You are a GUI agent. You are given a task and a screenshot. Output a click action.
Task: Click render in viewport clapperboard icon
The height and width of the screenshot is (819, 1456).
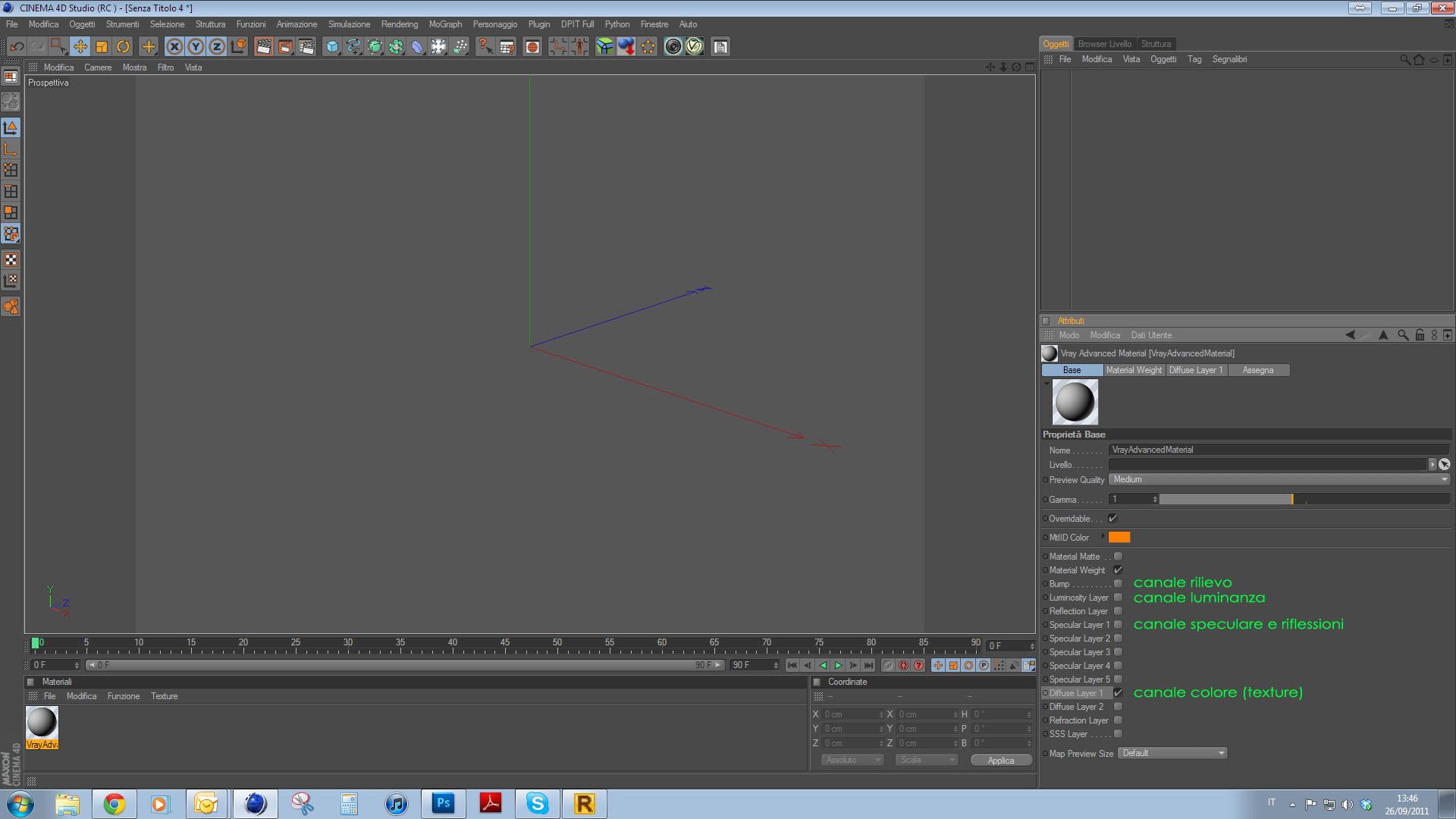point(263,47)
